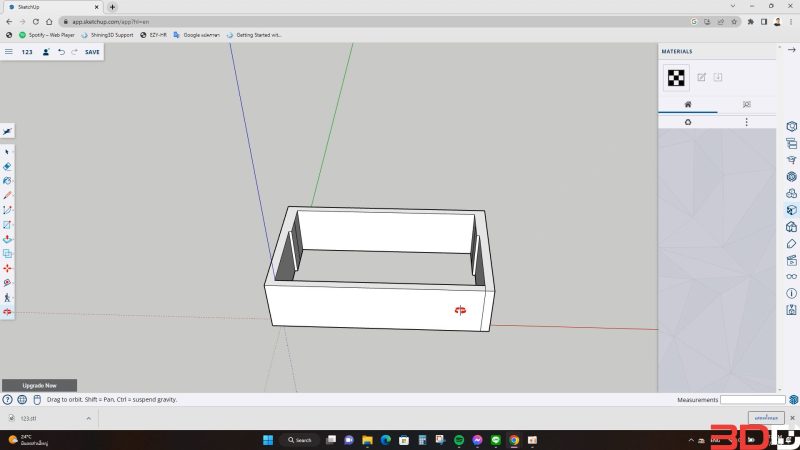Image resolution: width=800 pixels, height=450 pixels.
Task: Open the hamburger main menu
Action: 9,52
